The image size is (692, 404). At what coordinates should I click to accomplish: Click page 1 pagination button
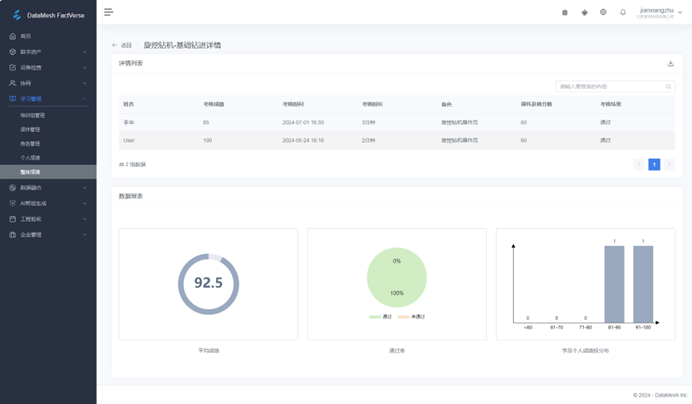pyautogui.click(x=654, y=164)
